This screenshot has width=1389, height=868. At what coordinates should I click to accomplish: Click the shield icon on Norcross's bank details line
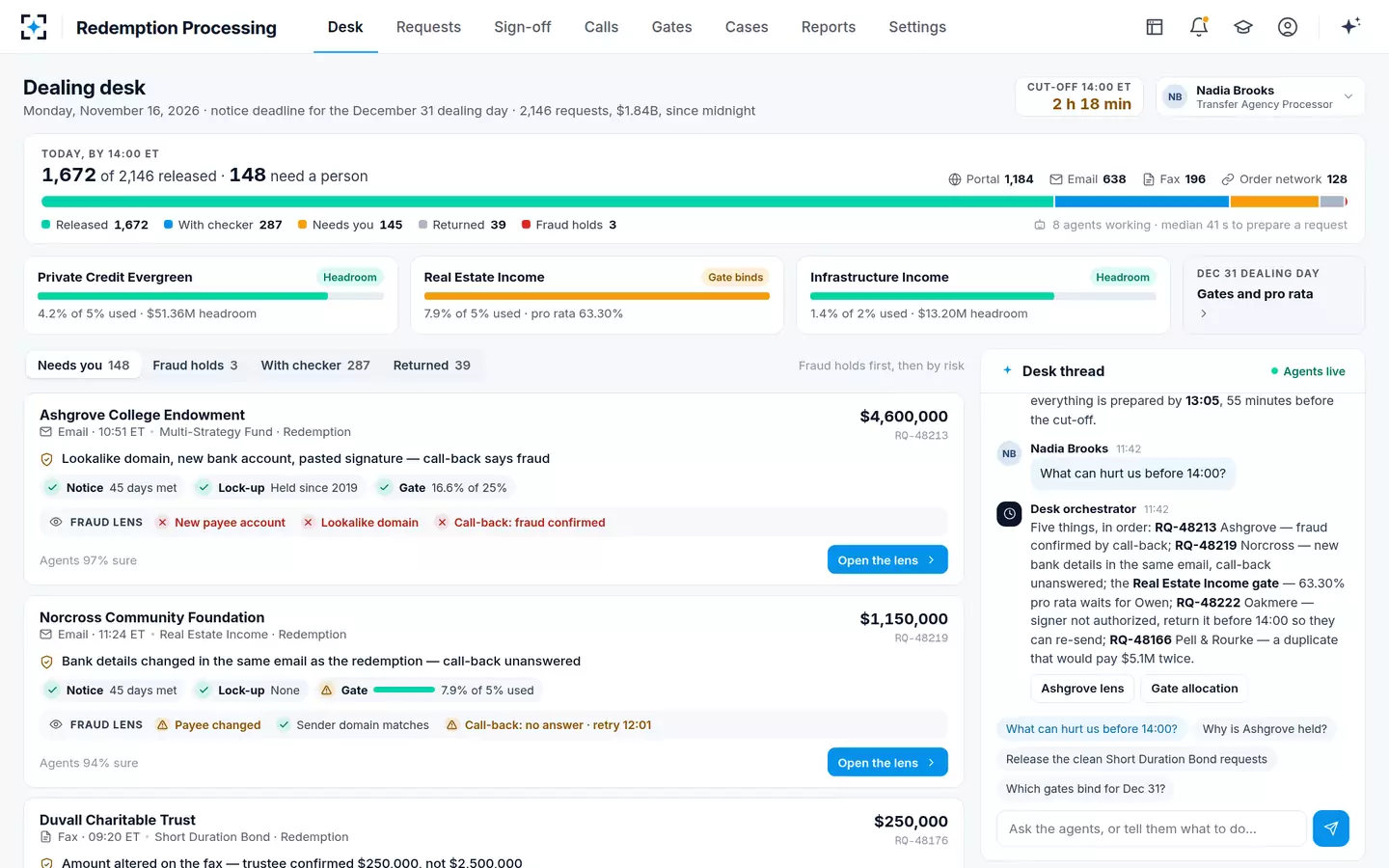46,662
